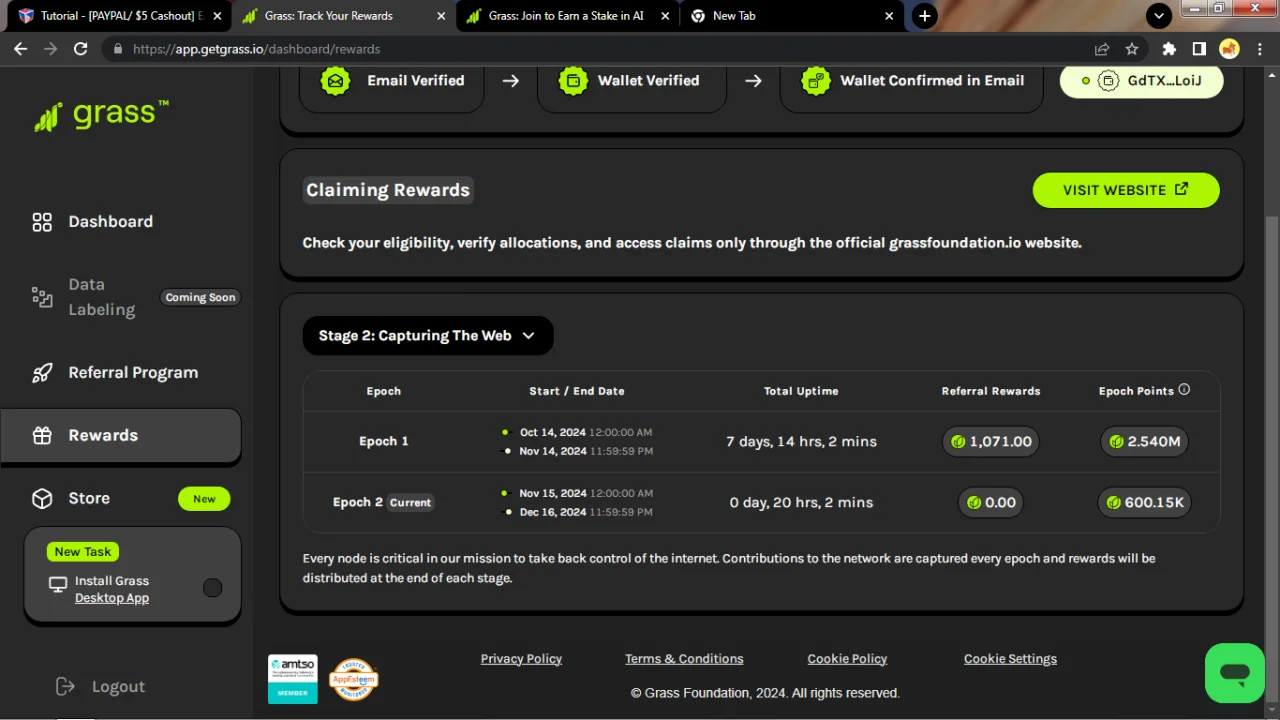Click the GdTX...LoiJ wallet address button
The height and width of the screenshot is (720, 1280).
pos(1141,81)
